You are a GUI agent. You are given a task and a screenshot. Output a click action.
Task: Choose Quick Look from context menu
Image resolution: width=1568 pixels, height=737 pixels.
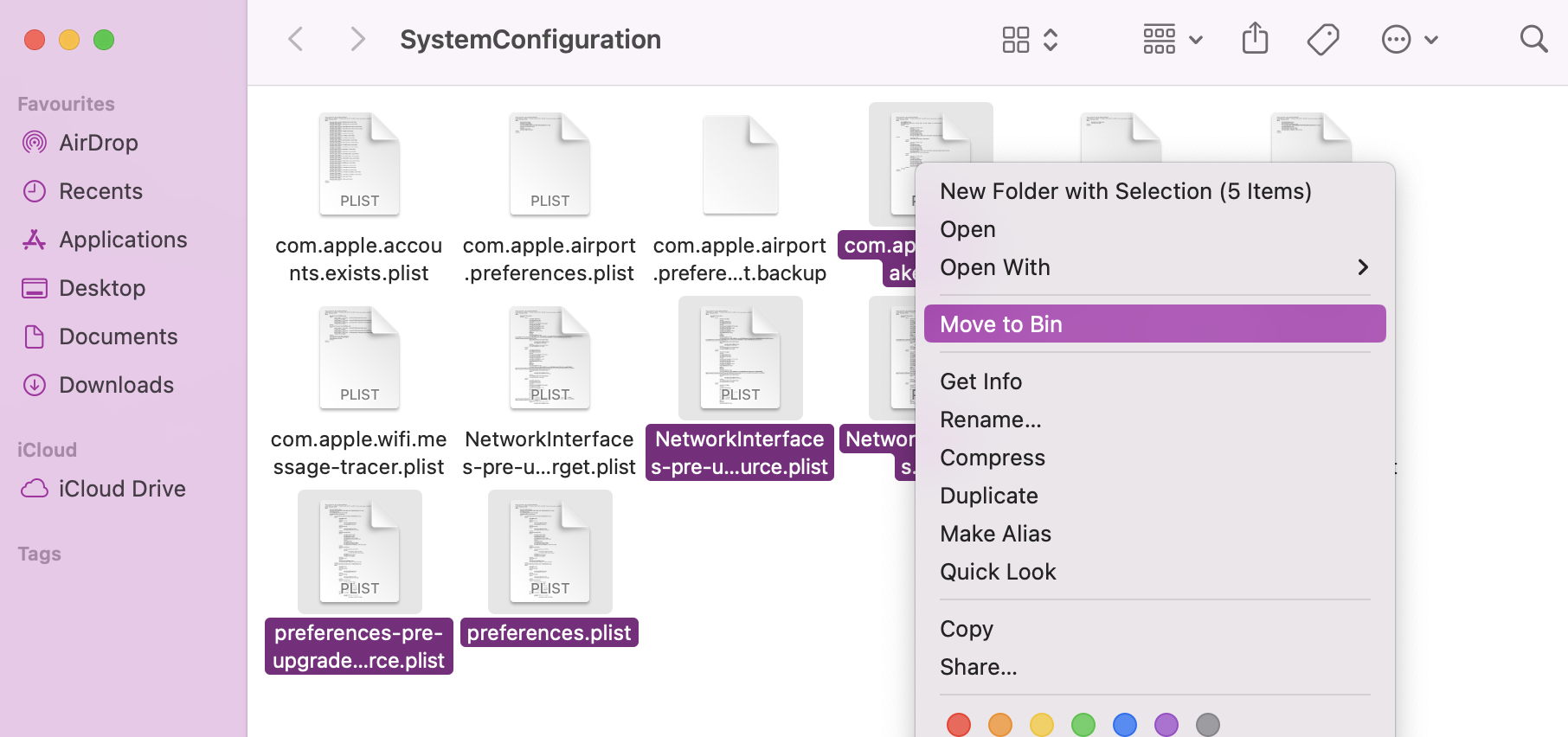1154,572
